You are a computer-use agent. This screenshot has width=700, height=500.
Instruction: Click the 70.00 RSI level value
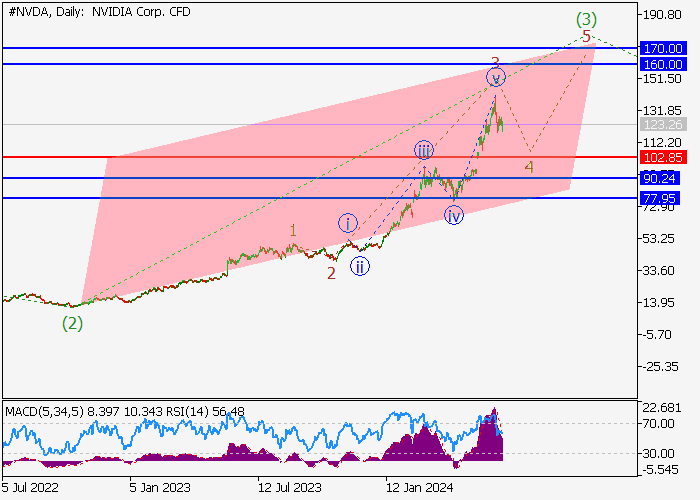tap(658, 424)
